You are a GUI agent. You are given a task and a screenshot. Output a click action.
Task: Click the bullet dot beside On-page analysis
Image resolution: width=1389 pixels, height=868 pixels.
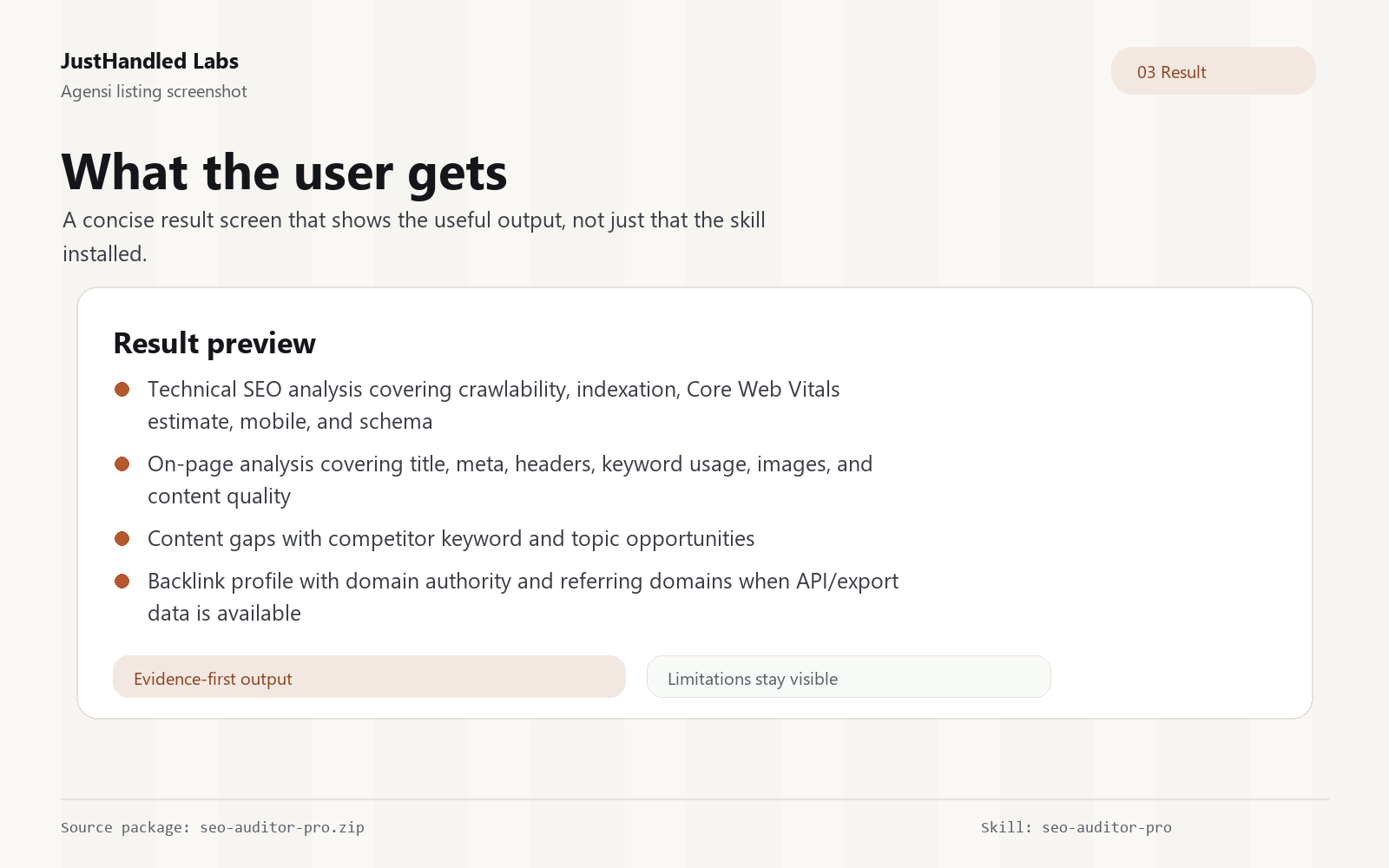coord(122,464)
